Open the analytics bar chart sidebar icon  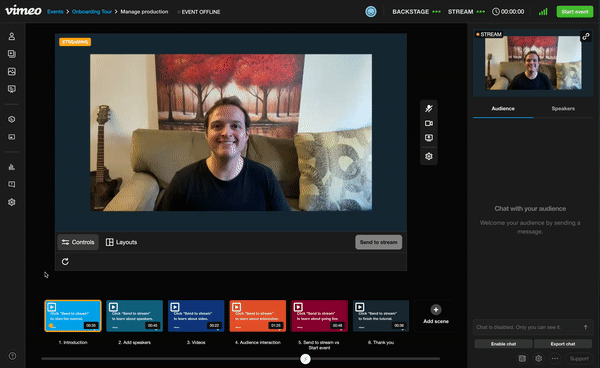(x=12, y=167)
